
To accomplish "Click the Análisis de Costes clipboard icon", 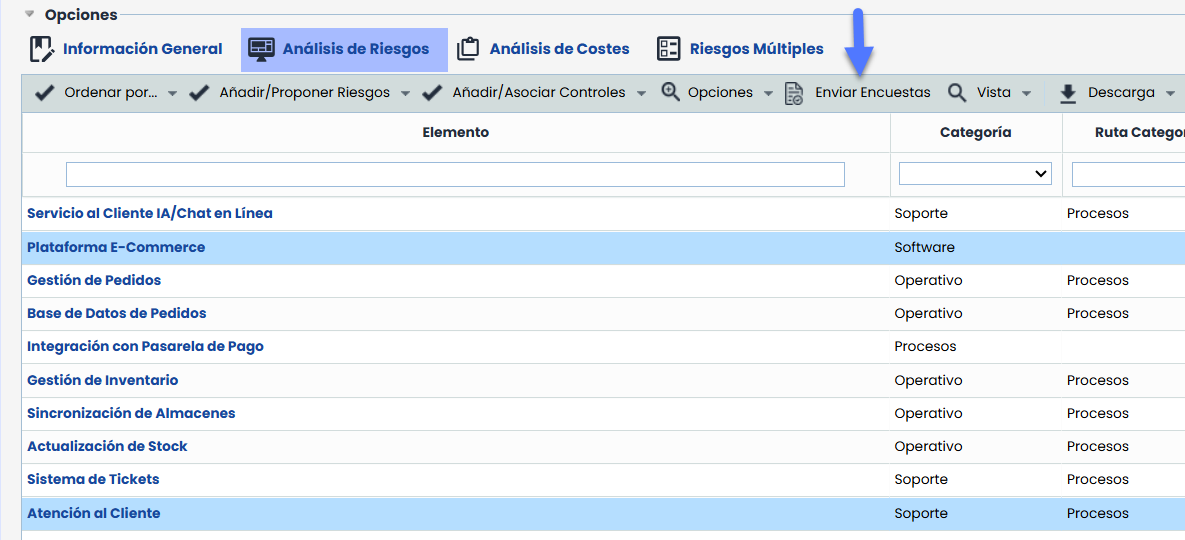I will point(468,49).
